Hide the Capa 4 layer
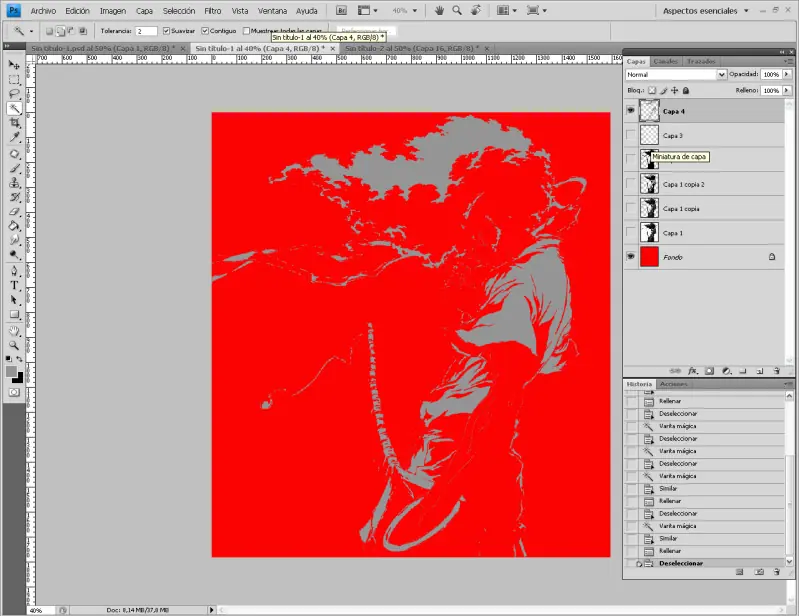 point(631,111)
